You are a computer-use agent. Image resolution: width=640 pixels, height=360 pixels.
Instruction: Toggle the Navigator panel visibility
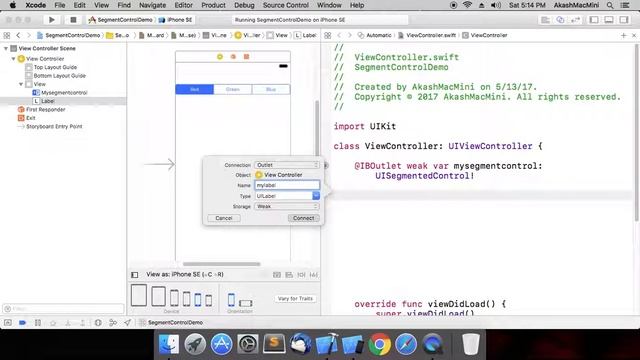[x=594, y=20]
